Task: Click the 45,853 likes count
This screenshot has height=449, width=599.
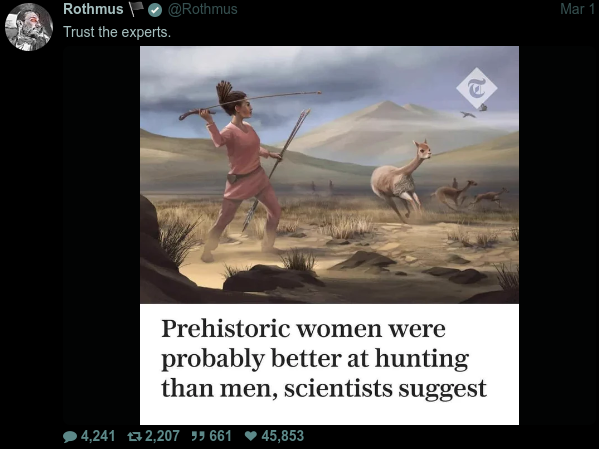Action: point(283,436)
